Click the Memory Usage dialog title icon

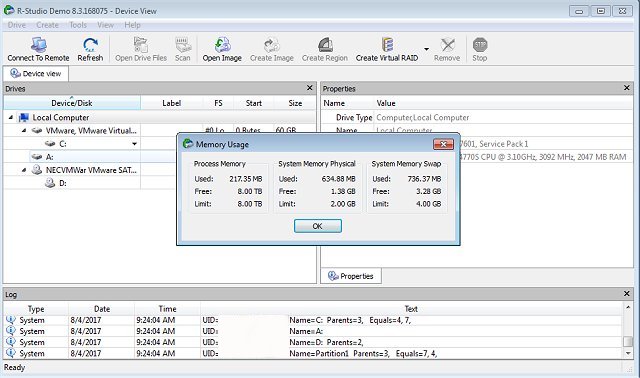[x=188, y=144]
